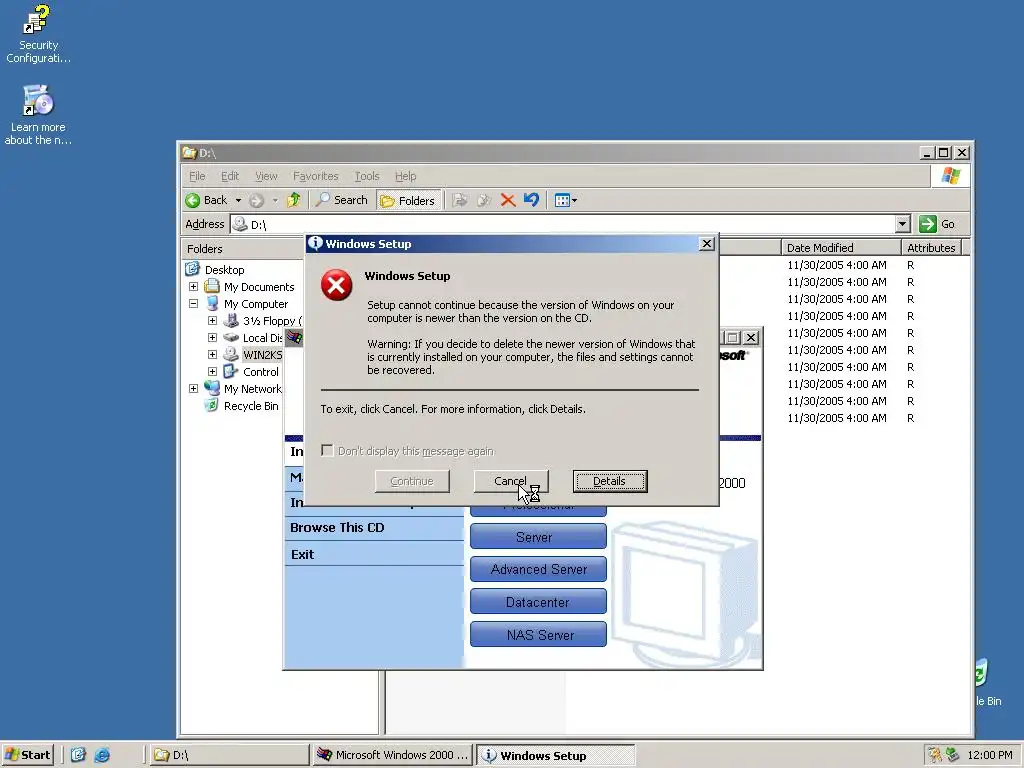1024x768 pixels.
Task: Open the File menu in Explorer
Action: [197, 176]
